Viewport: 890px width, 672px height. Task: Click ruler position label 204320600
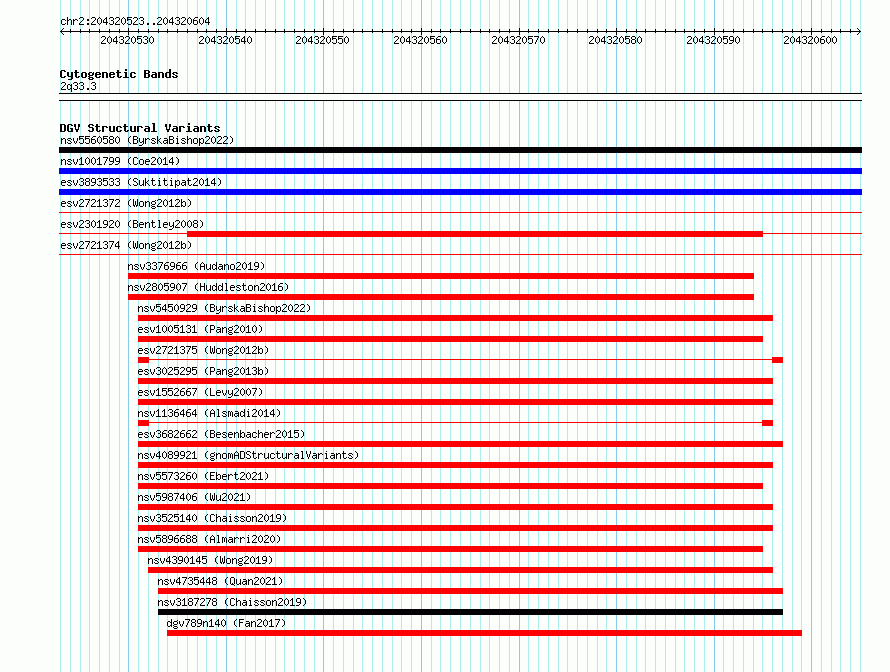pos(811,40)
